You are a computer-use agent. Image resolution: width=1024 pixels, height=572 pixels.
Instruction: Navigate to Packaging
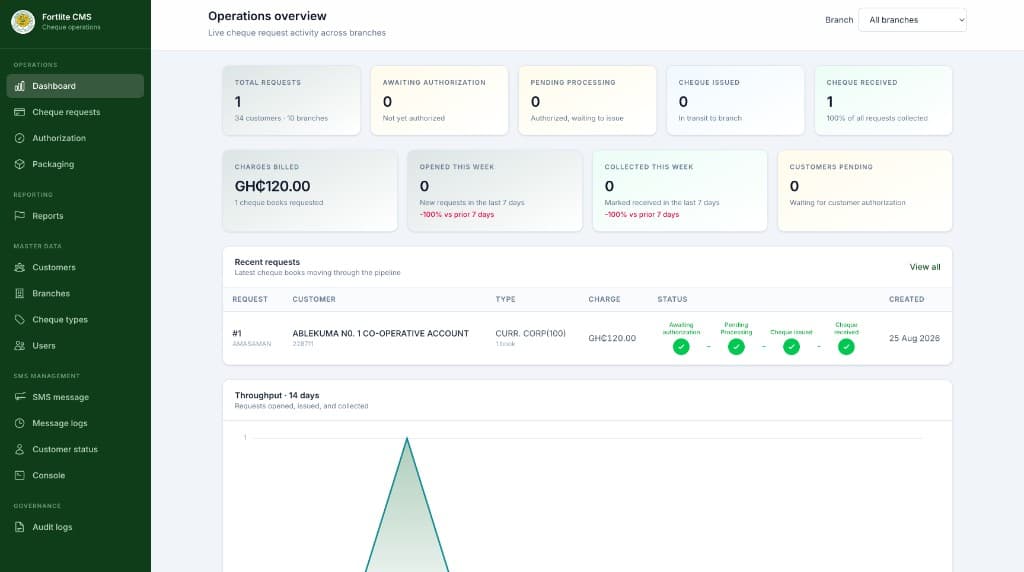pos(75,164)
